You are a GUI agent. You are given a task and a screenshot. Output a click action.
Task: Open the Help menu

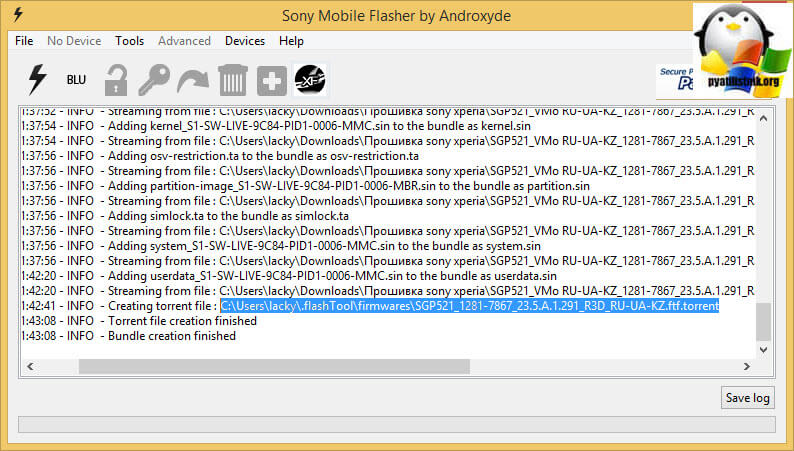291,41
